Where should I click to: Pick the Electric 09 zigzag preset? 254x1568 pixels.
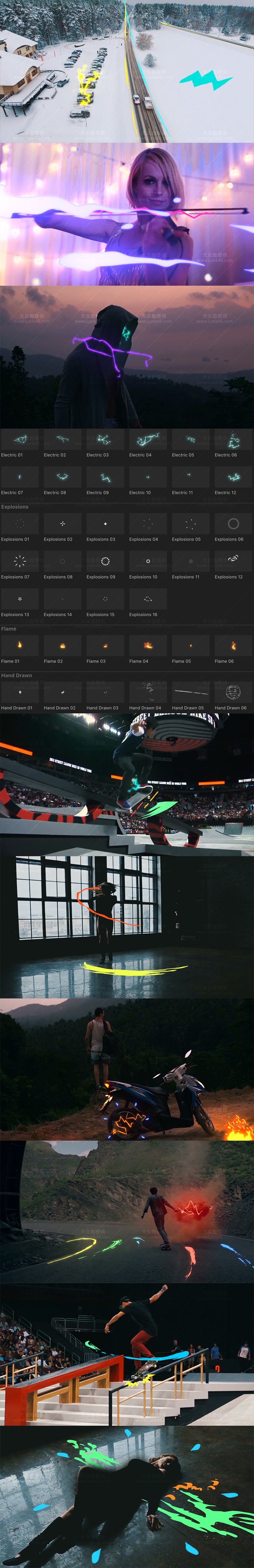pos(105,477)
